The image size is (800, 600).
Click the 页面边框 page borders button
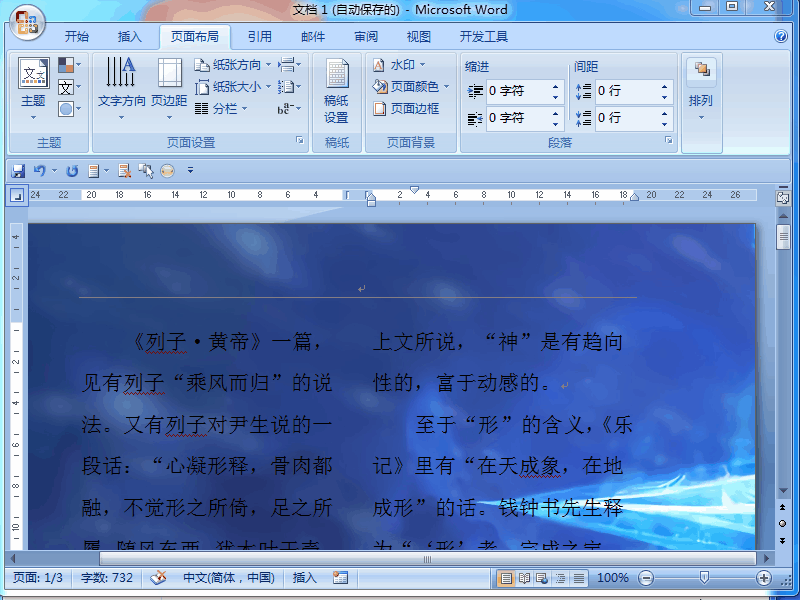(x=406, y=109)
